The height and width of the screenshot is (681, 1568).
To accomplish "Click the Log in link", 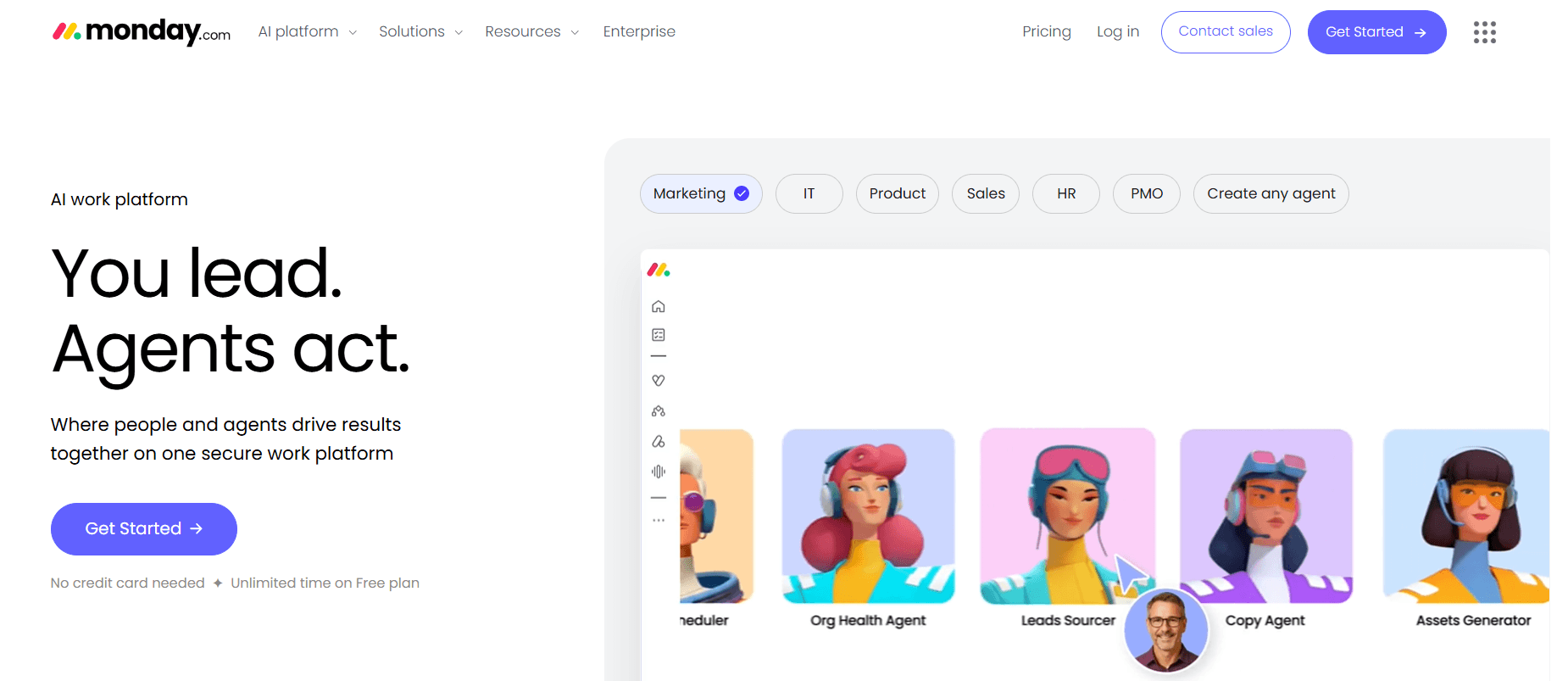I will [x=1118, y=31].
